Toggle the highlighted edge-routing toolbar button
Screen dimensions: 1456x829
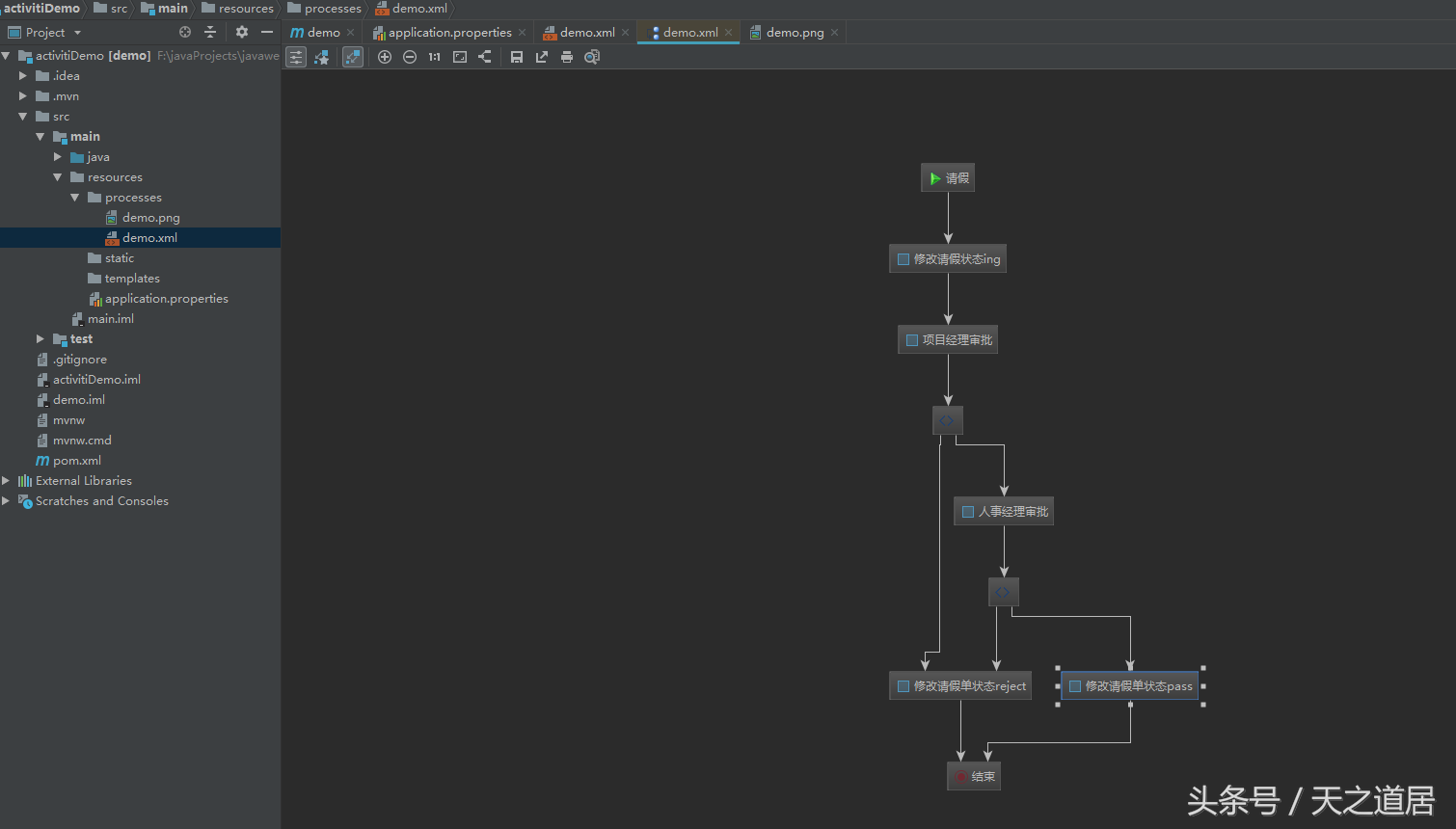coord(353,57)
